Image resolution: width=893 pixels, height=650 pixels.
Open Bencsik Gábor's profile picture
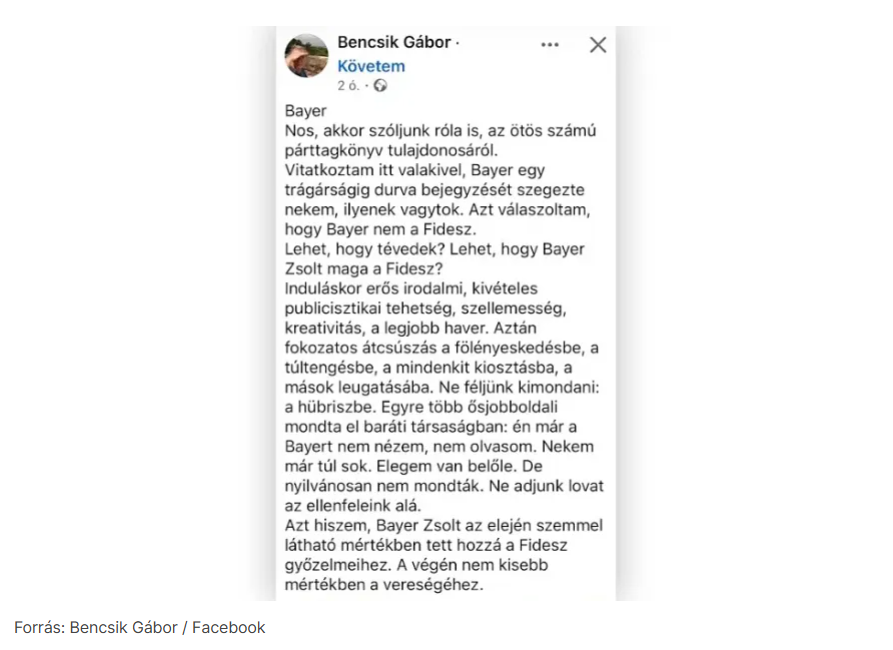307,56
